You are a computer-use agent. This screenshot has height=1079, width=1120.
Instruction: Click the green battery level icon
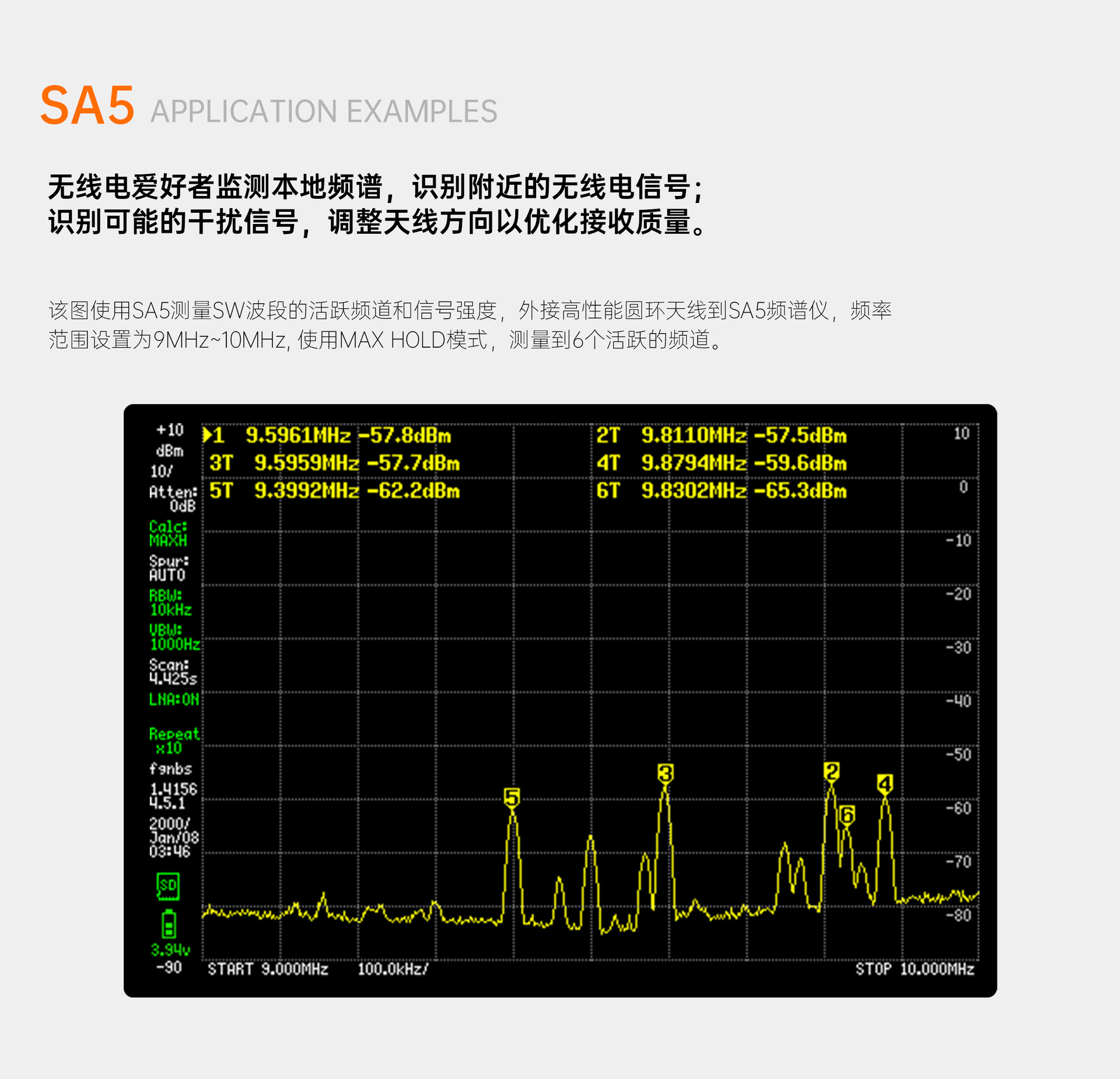pyautogui.click(x=169, y=924)
